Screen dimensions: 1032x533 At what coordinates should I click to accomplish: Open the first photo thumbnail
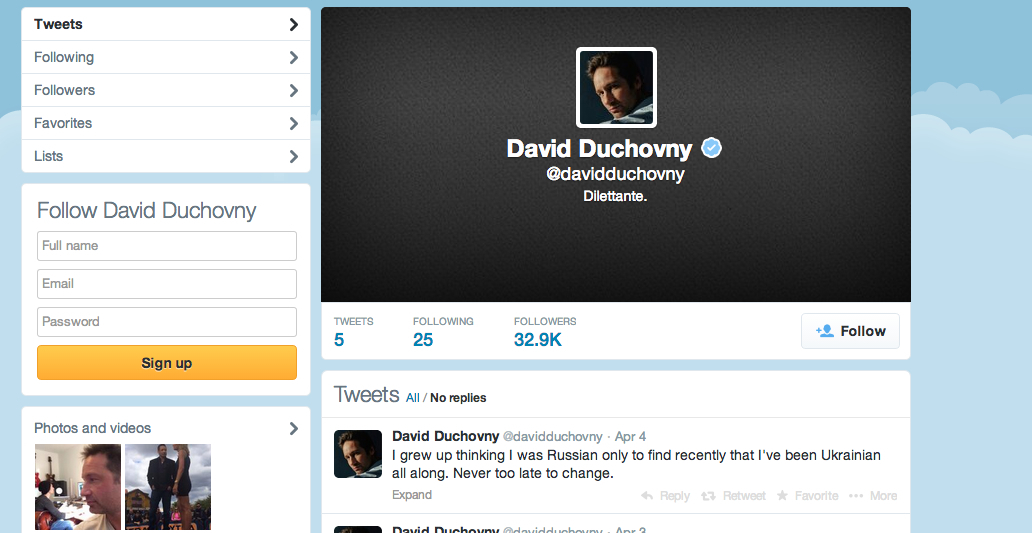78,487
